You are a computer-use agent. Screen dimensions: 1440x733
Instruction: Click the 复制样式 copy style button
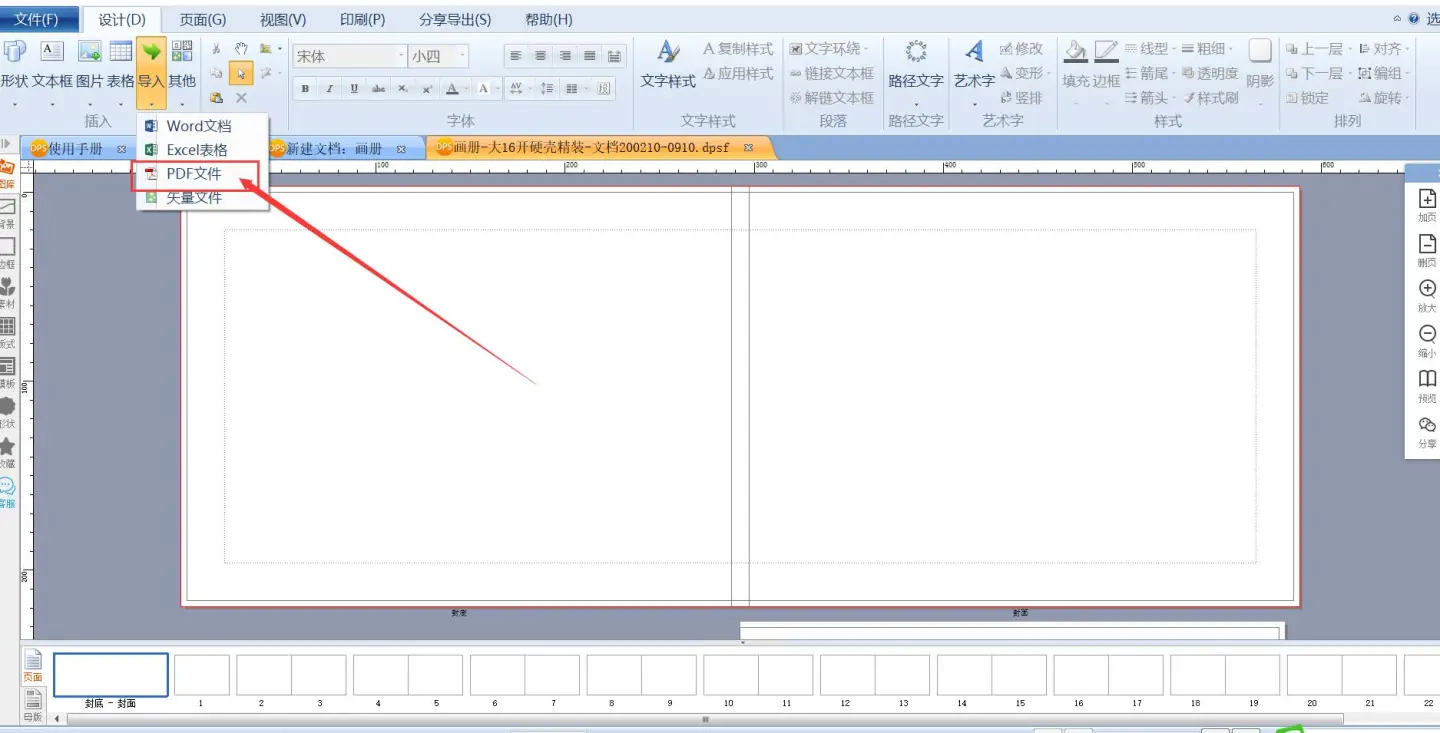click(x=738, y=49)
